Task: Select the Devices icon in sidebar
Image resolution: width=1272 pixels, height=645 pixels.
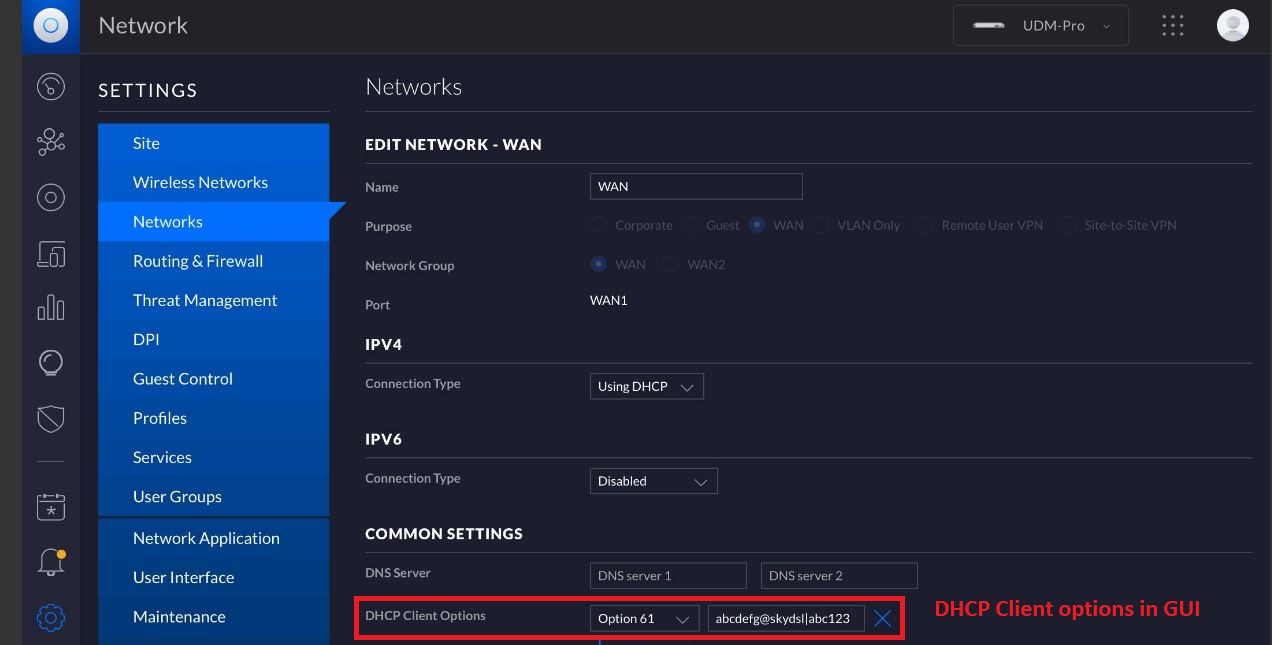Action: coord(51,197)
